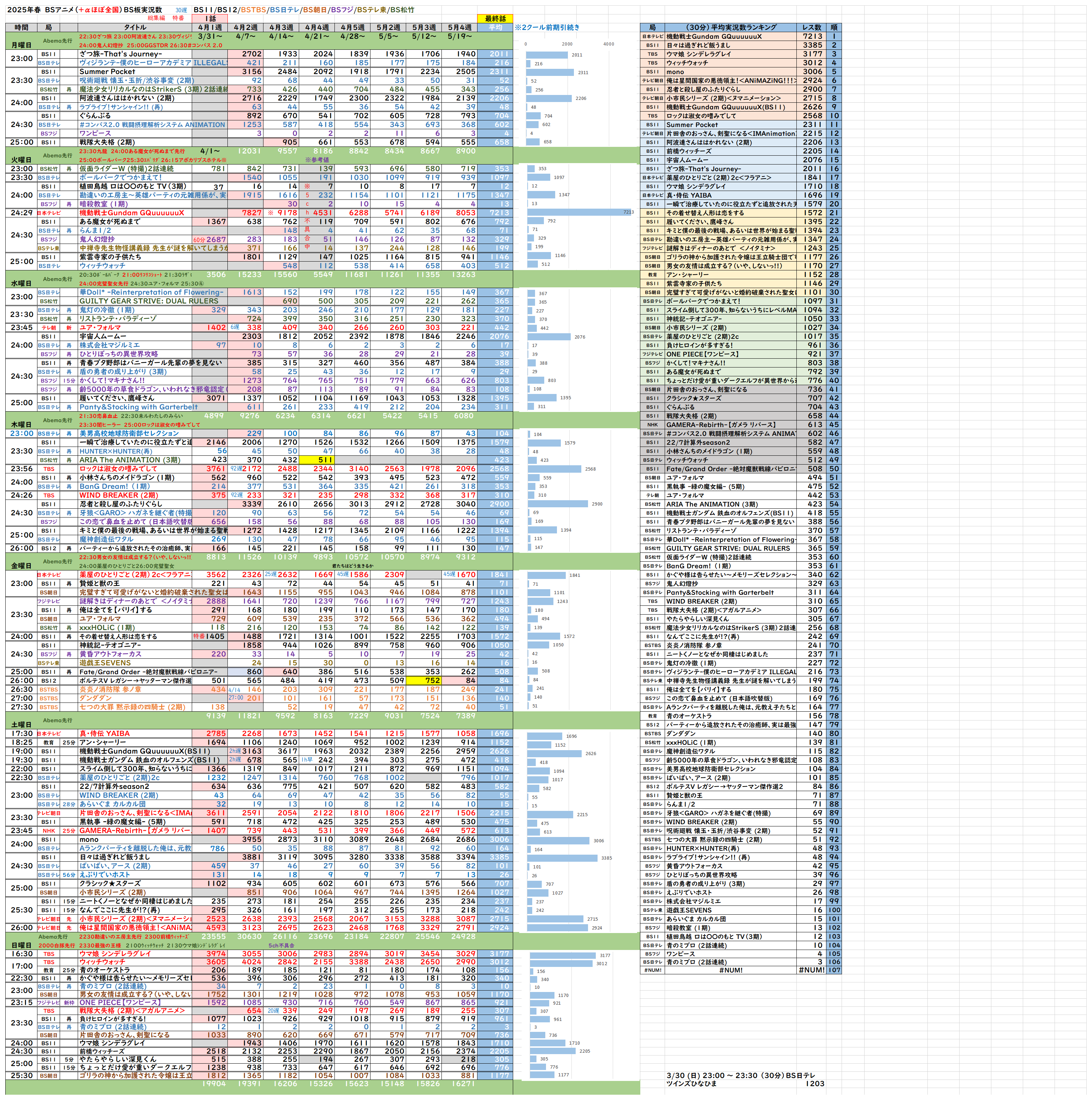Click the '時間' column header

click(21, 27)
